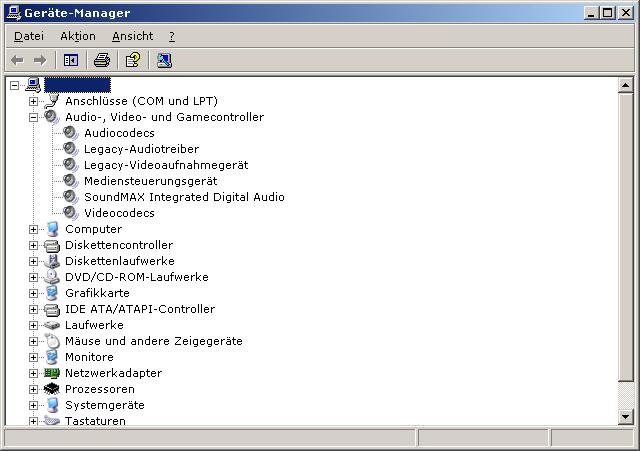Click the Netzwerkadapter network card icon
The image size is (640, 451).
point(52,373)
